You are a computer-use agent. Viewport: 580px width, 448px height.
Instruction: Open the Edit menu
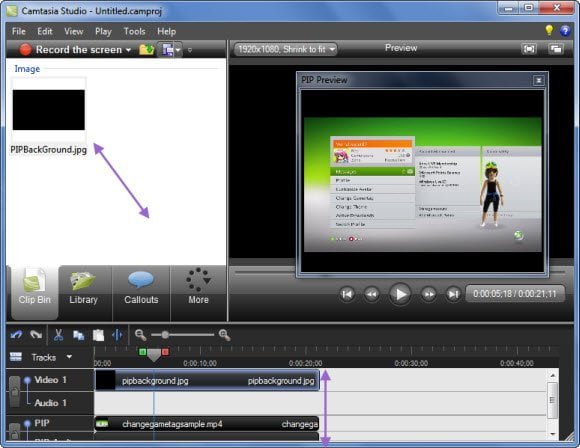coord(44,31)
